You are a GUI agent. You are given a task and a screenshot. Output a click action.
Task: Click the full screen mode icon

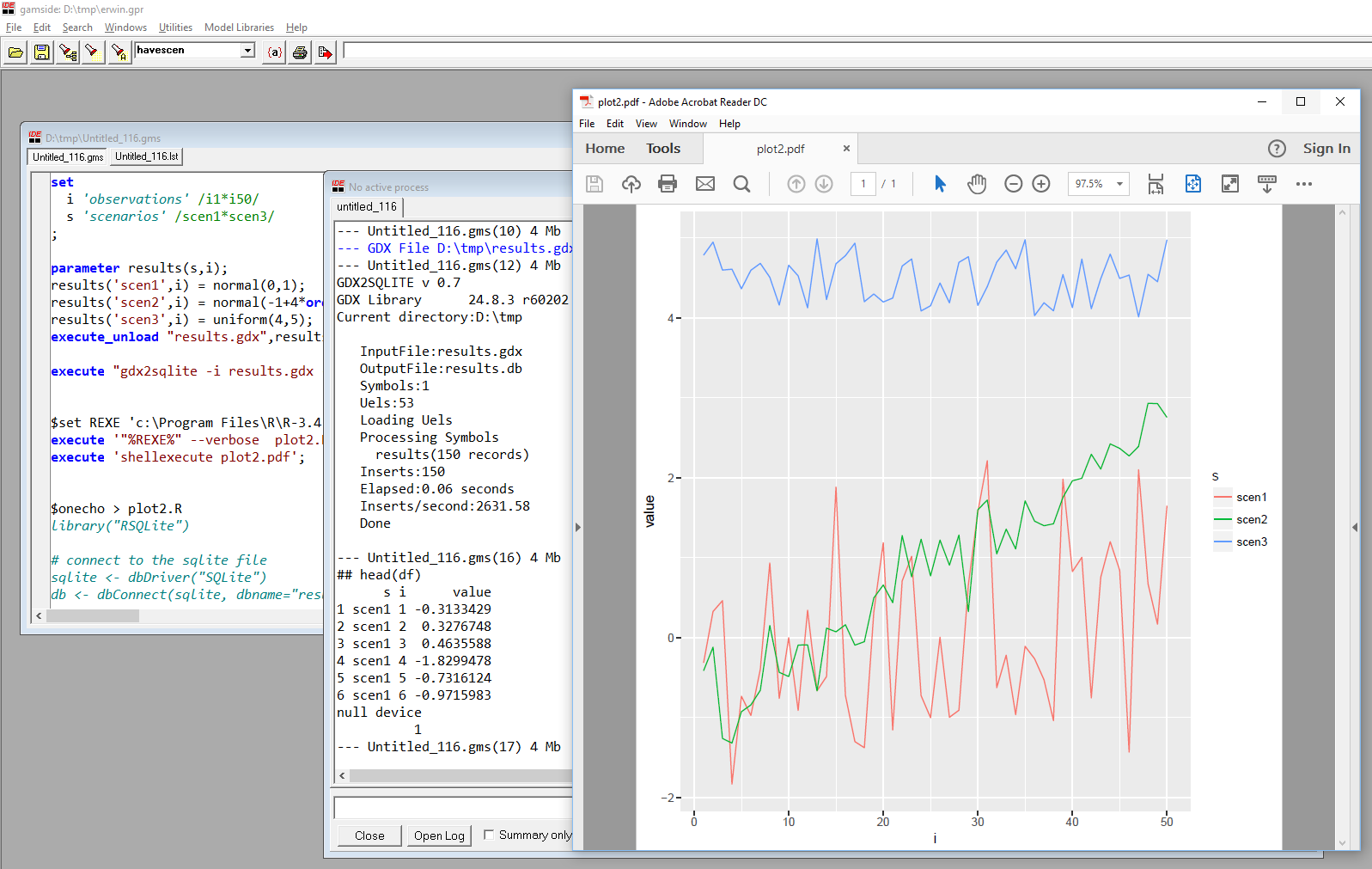1229,184
